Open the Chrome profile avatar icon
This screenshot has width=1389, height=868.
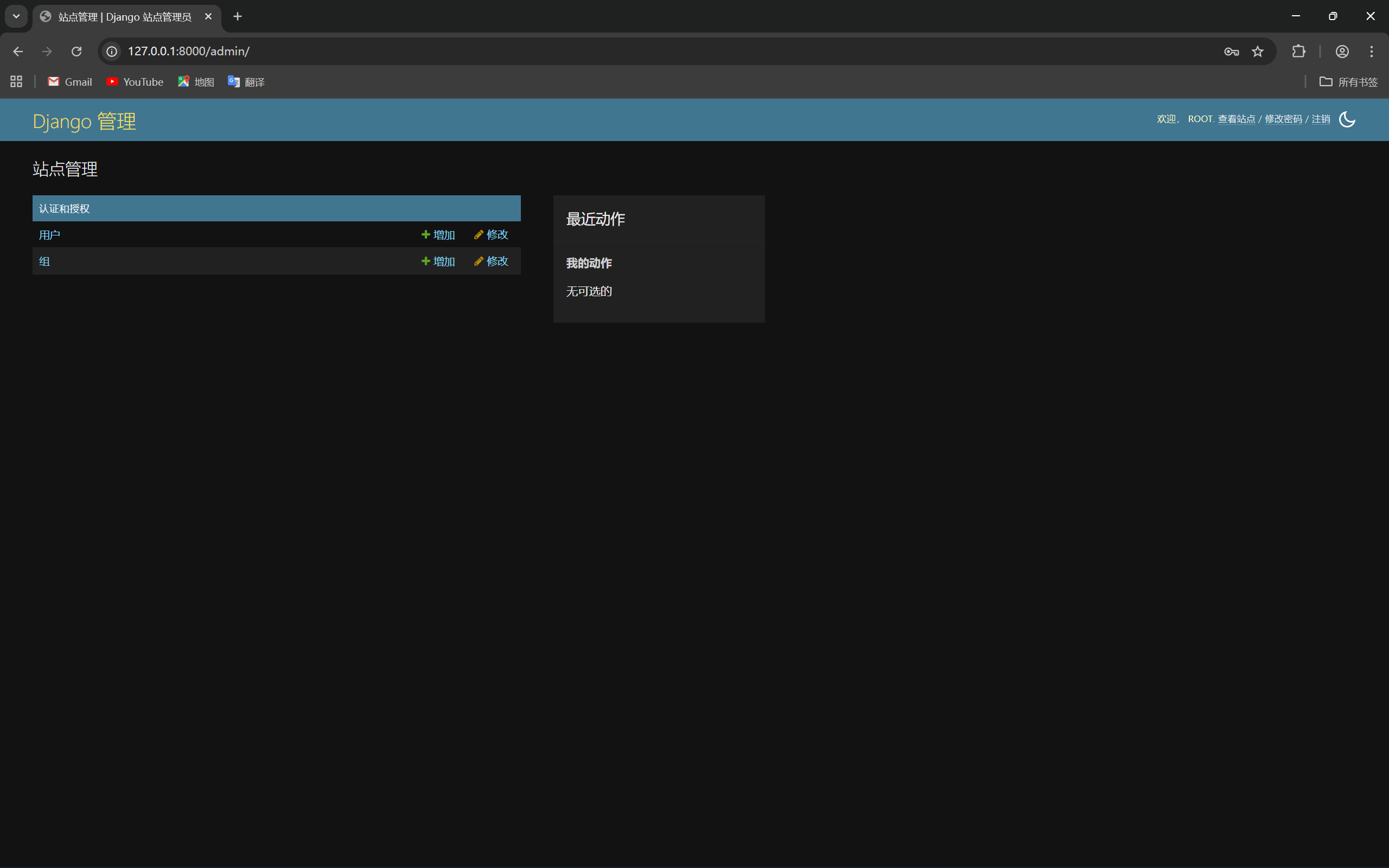pyautogui.click(x=1342, y=52)
